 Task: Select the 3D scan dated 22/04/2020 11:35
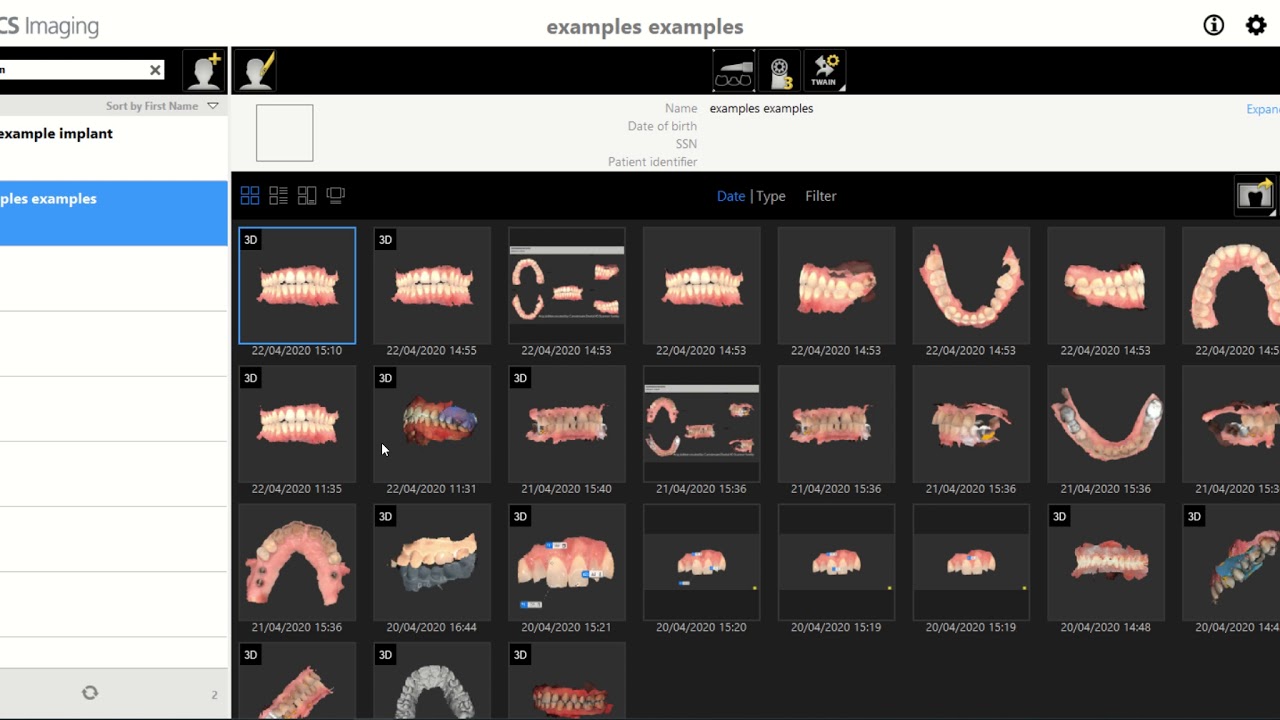click(297, 424)
